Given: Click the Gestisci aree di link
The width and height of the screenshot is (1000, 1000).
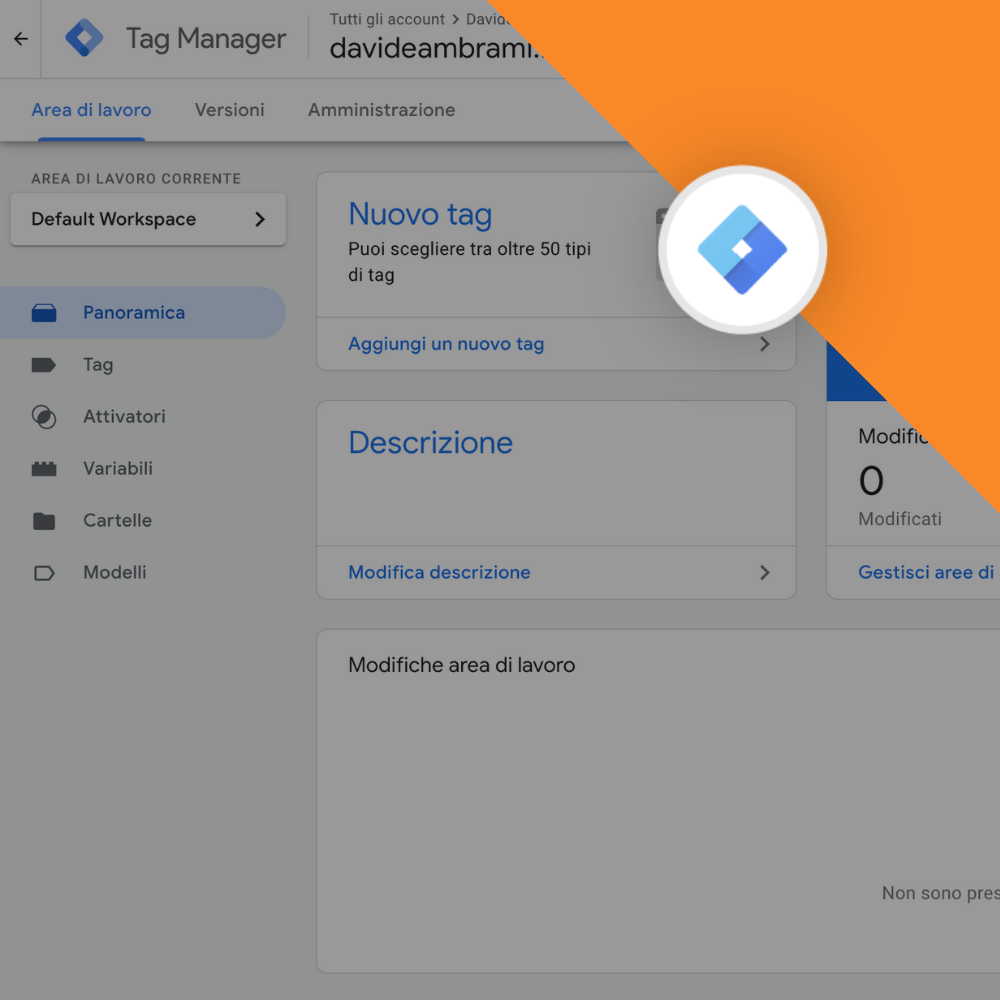Looking at the screenshot, I should (x=925, y=572).
